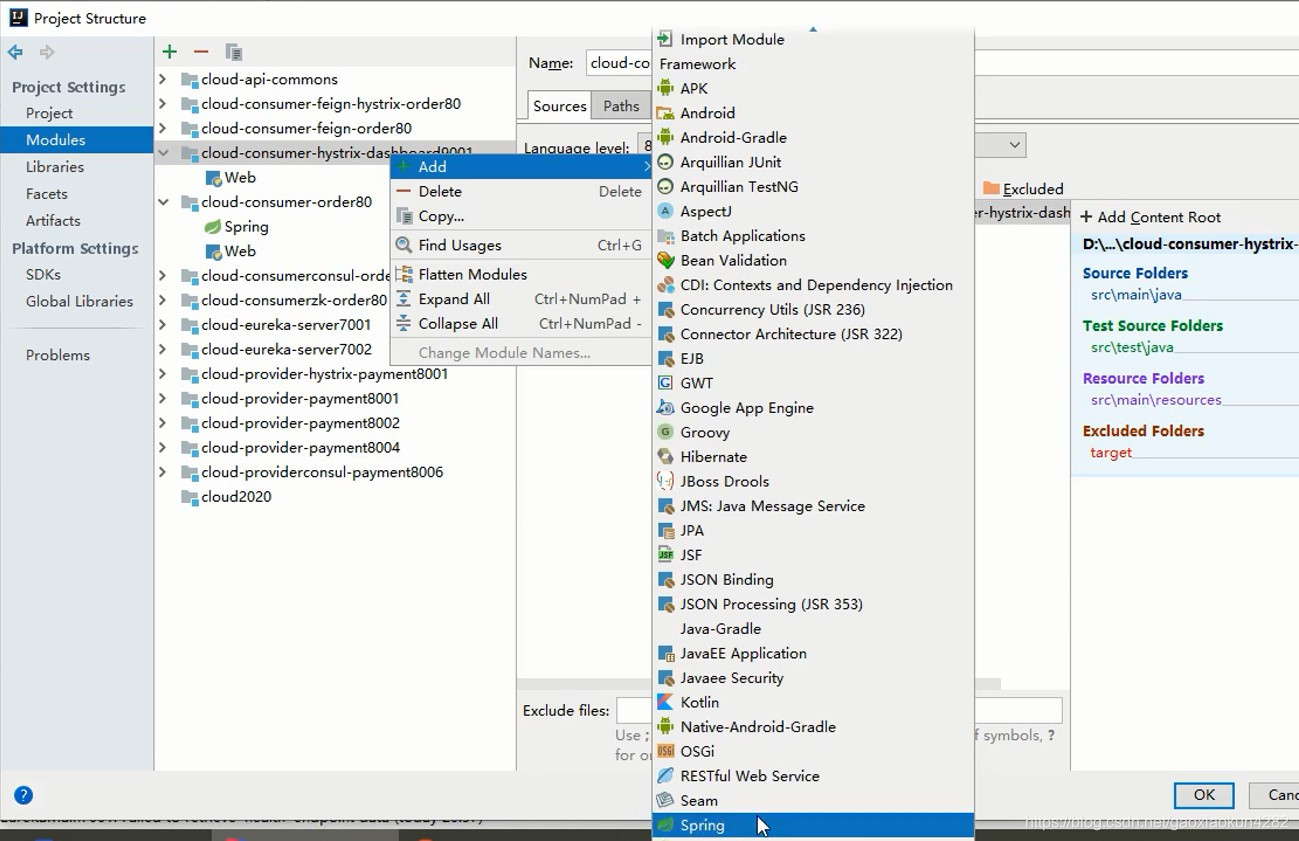Expand cloud-provider-payment8002 module
The image size is (1299, 841).
pos(163,423)
